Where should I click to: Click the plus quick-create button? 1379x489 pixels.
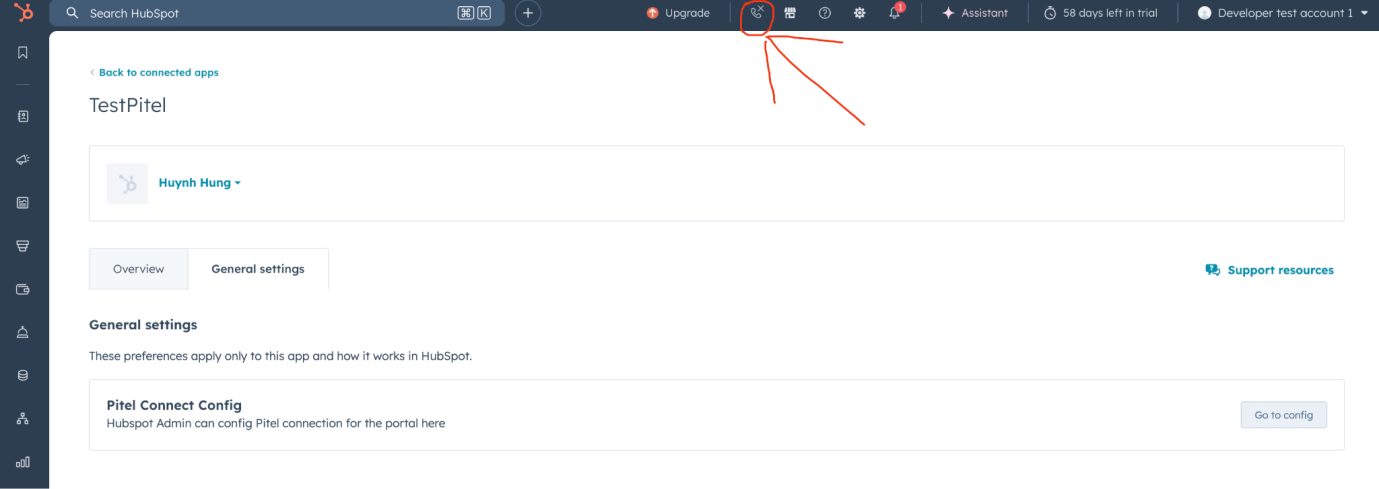[528, 13]
